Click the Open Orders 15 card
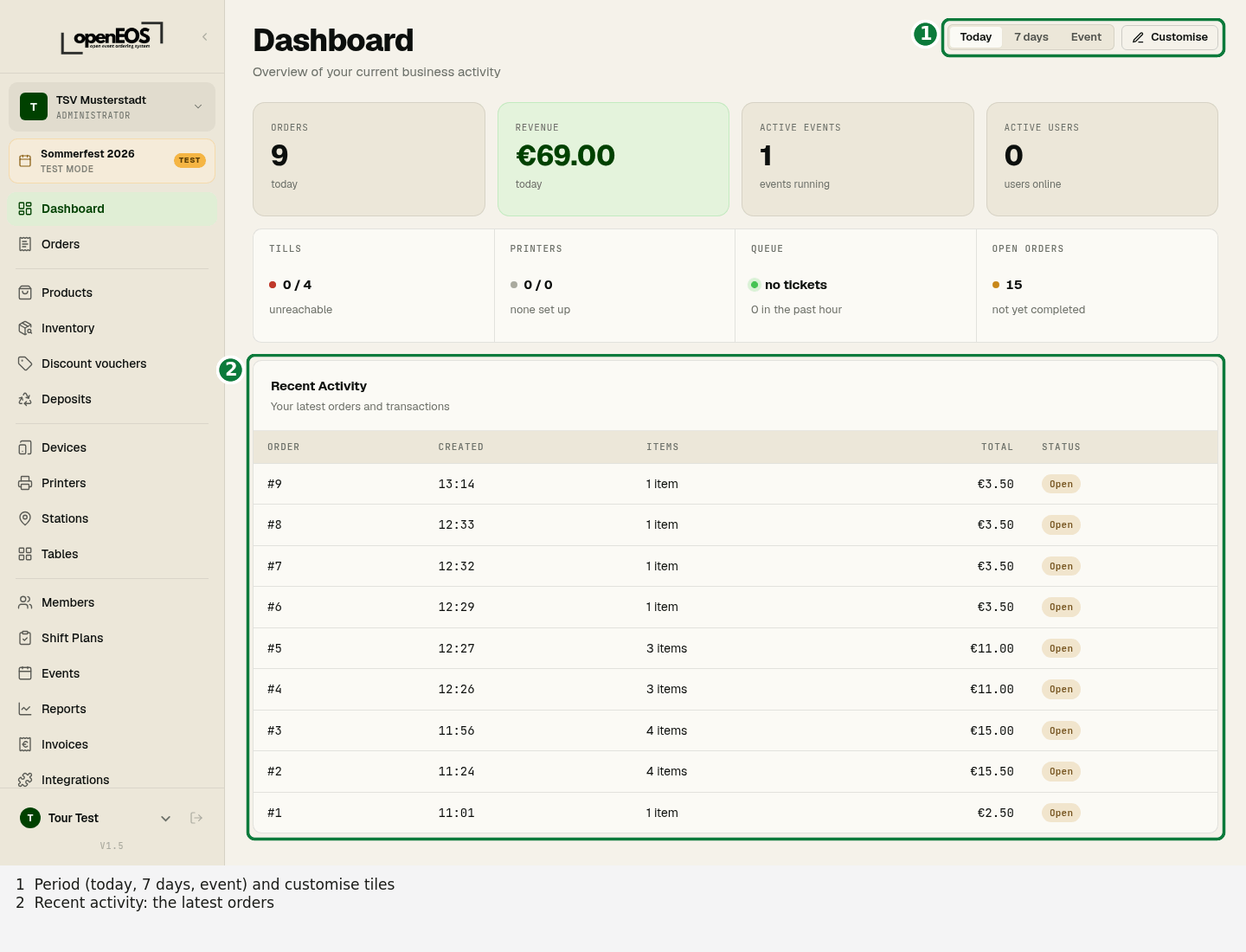This screenshot has width=1246, height=952. [1097, 286]
